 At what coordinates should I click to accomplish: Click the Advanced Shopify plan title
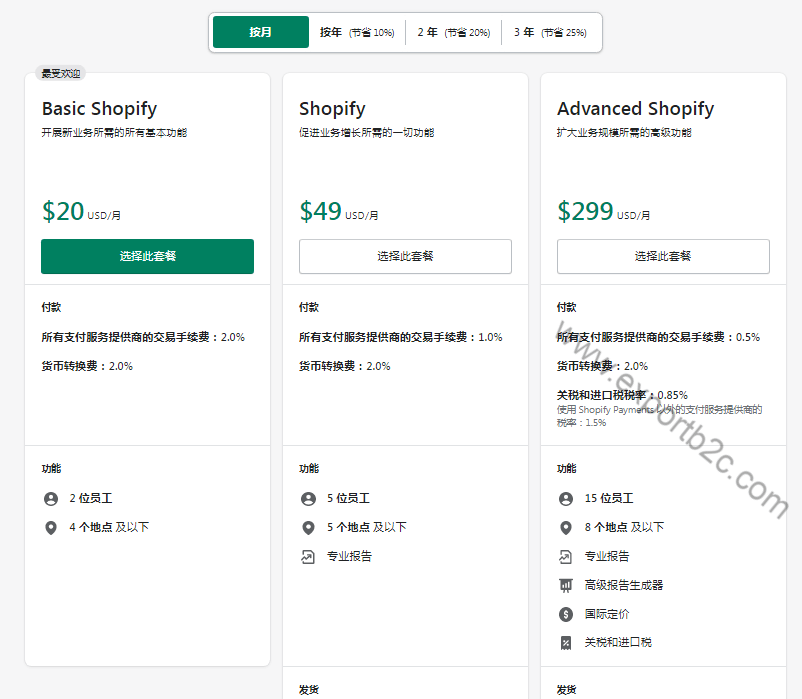tap(635, 109)
